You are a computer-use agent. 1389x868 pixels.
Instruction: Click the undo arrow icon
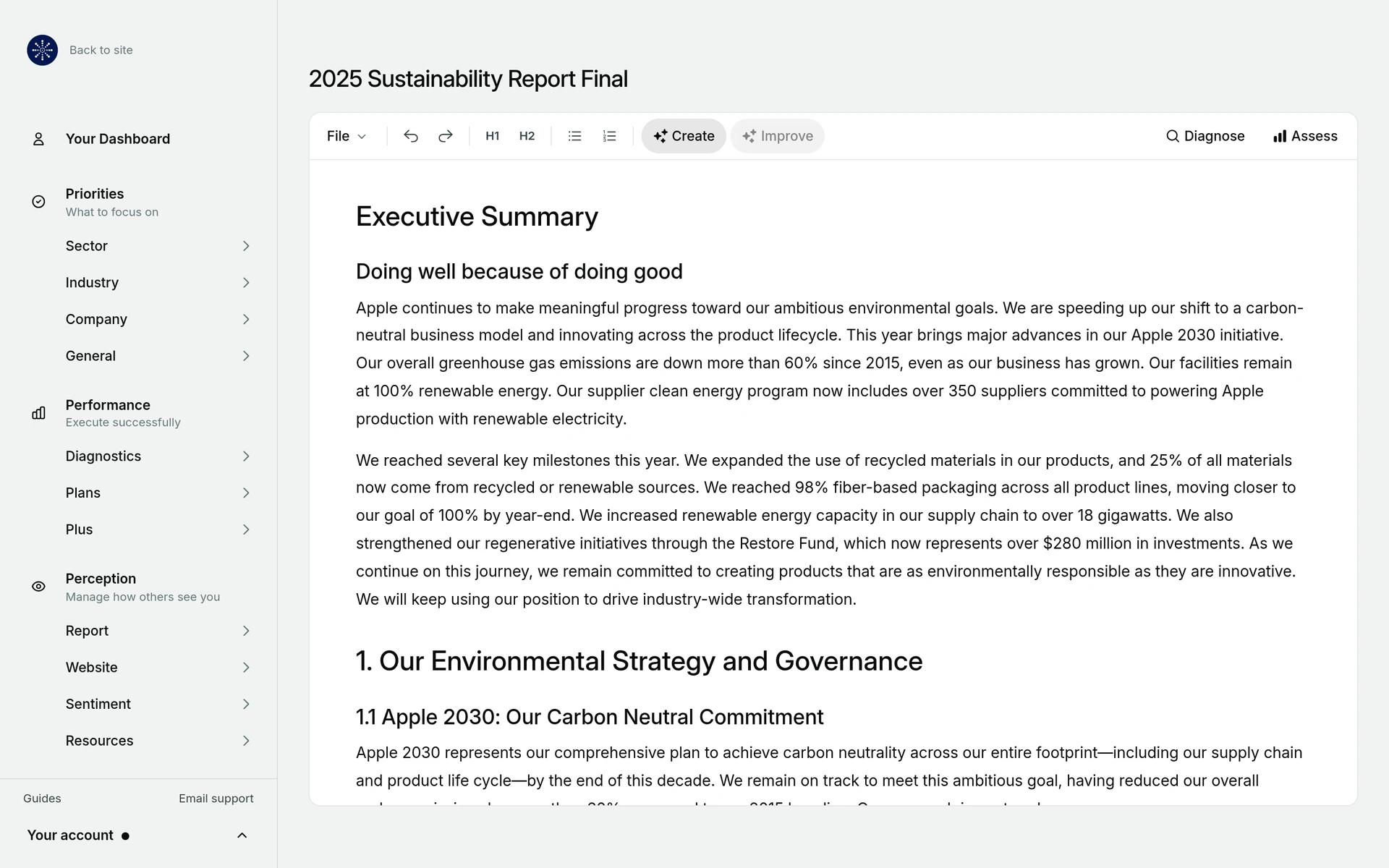411,136
